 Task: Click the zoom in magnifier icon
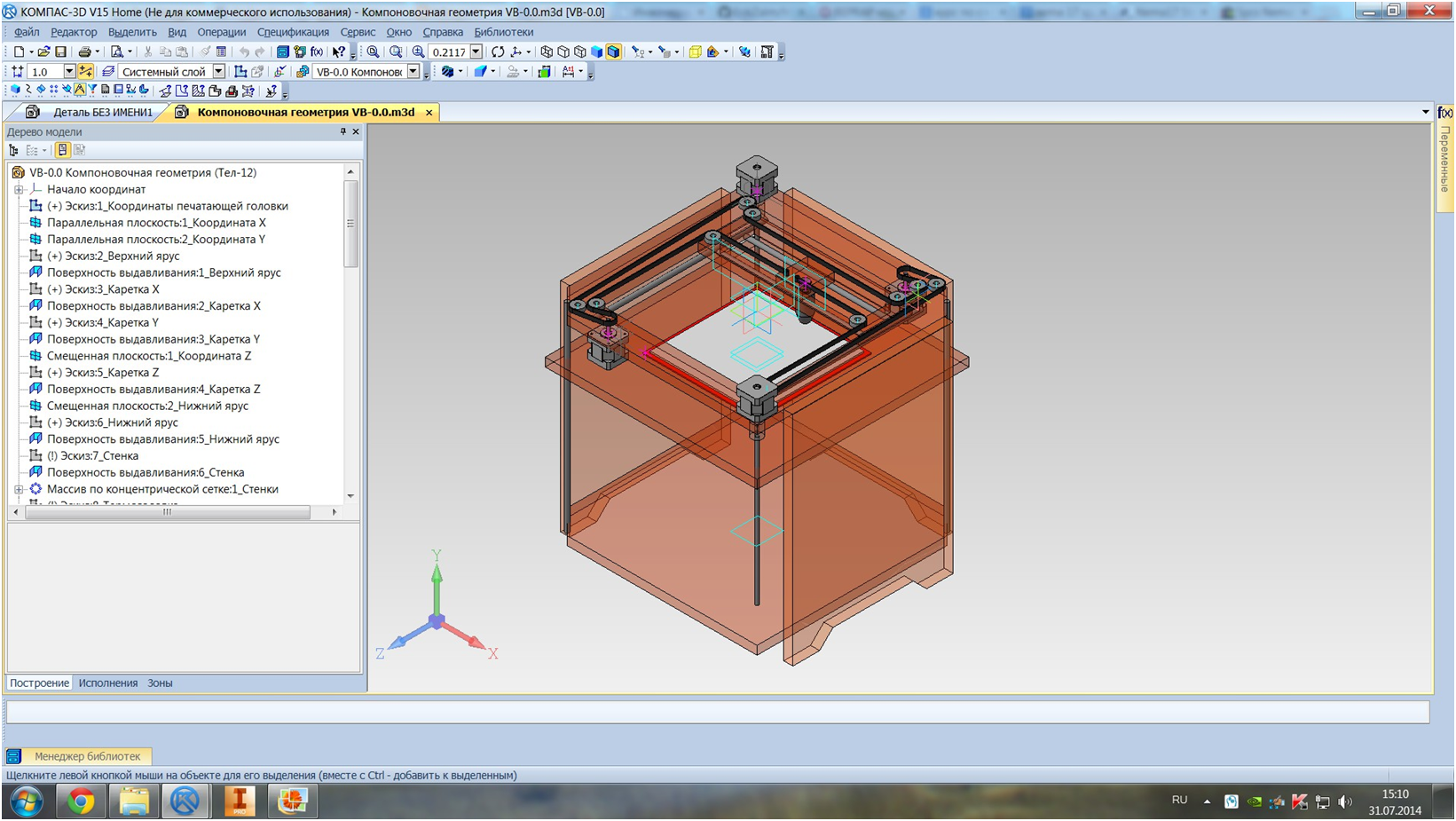pos(418,52)
